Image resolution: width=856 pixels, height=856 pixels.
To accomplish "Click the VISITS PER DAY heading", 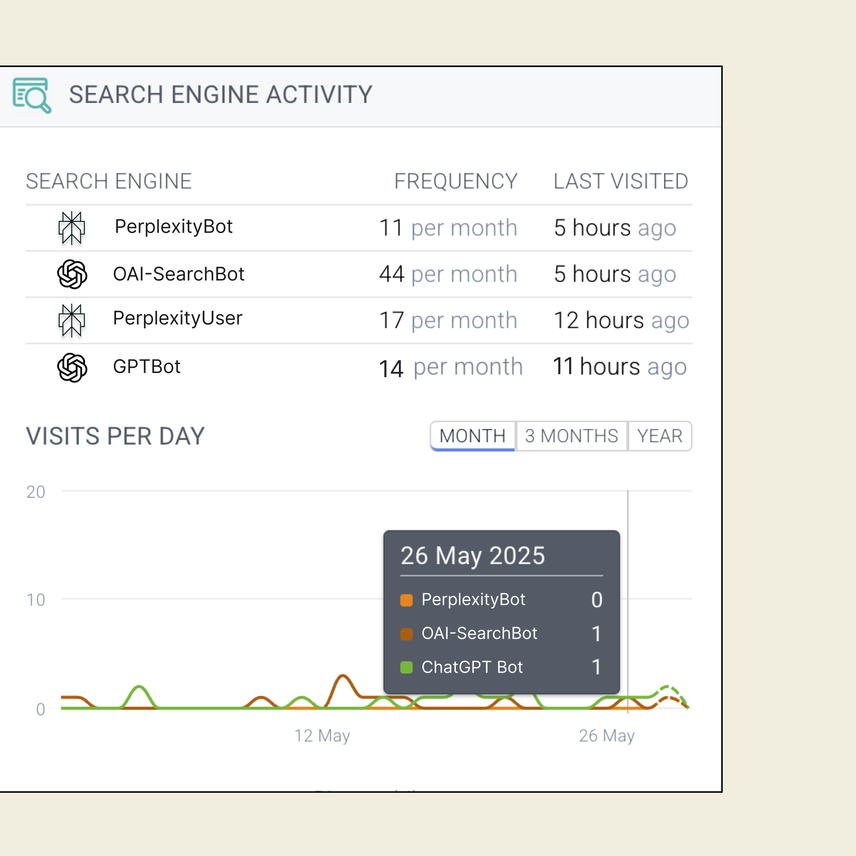I will click(x=114, y=436).
